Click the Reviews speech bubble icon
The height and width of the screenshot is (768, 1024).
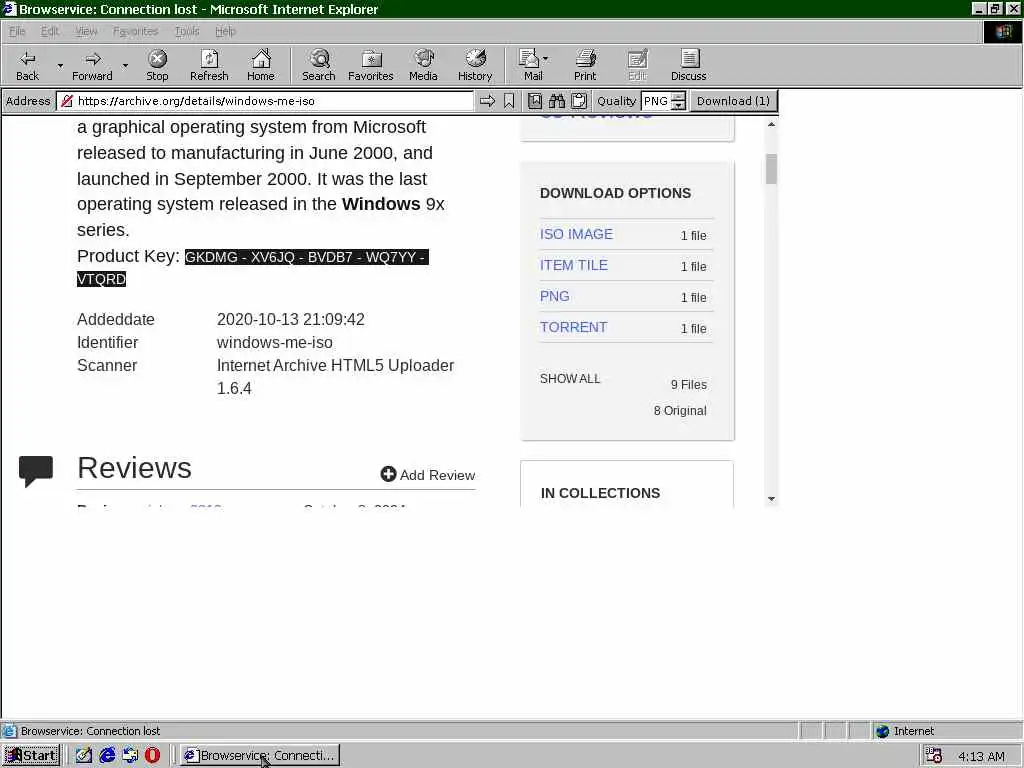click(36, 471)
